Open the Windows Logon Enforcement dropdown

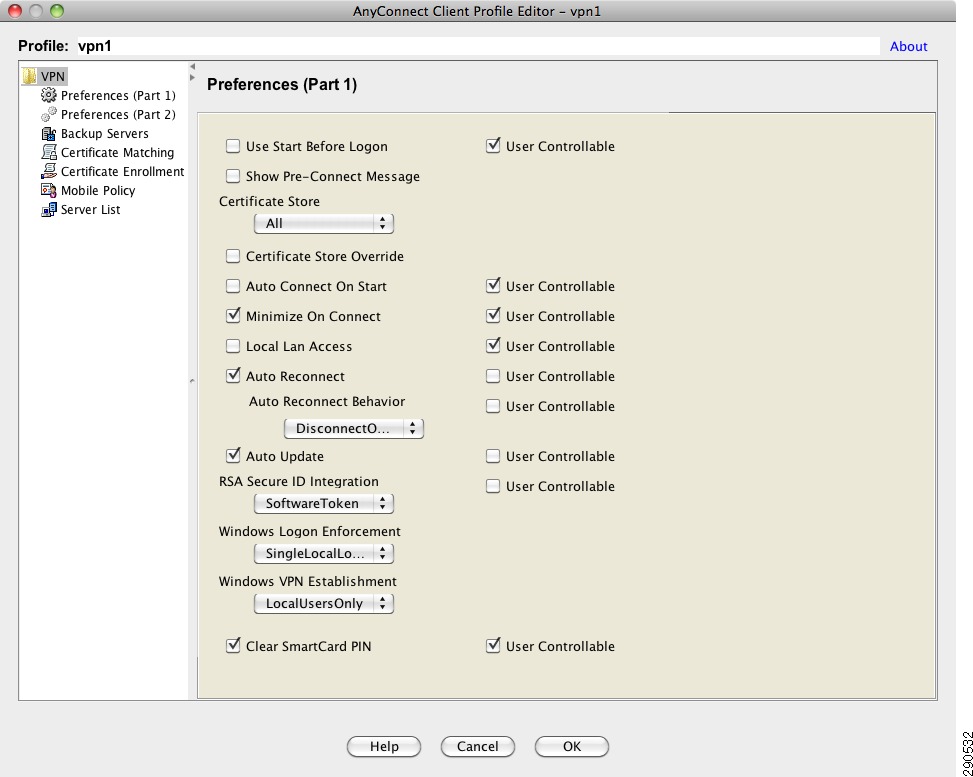[x=324, y=554]
